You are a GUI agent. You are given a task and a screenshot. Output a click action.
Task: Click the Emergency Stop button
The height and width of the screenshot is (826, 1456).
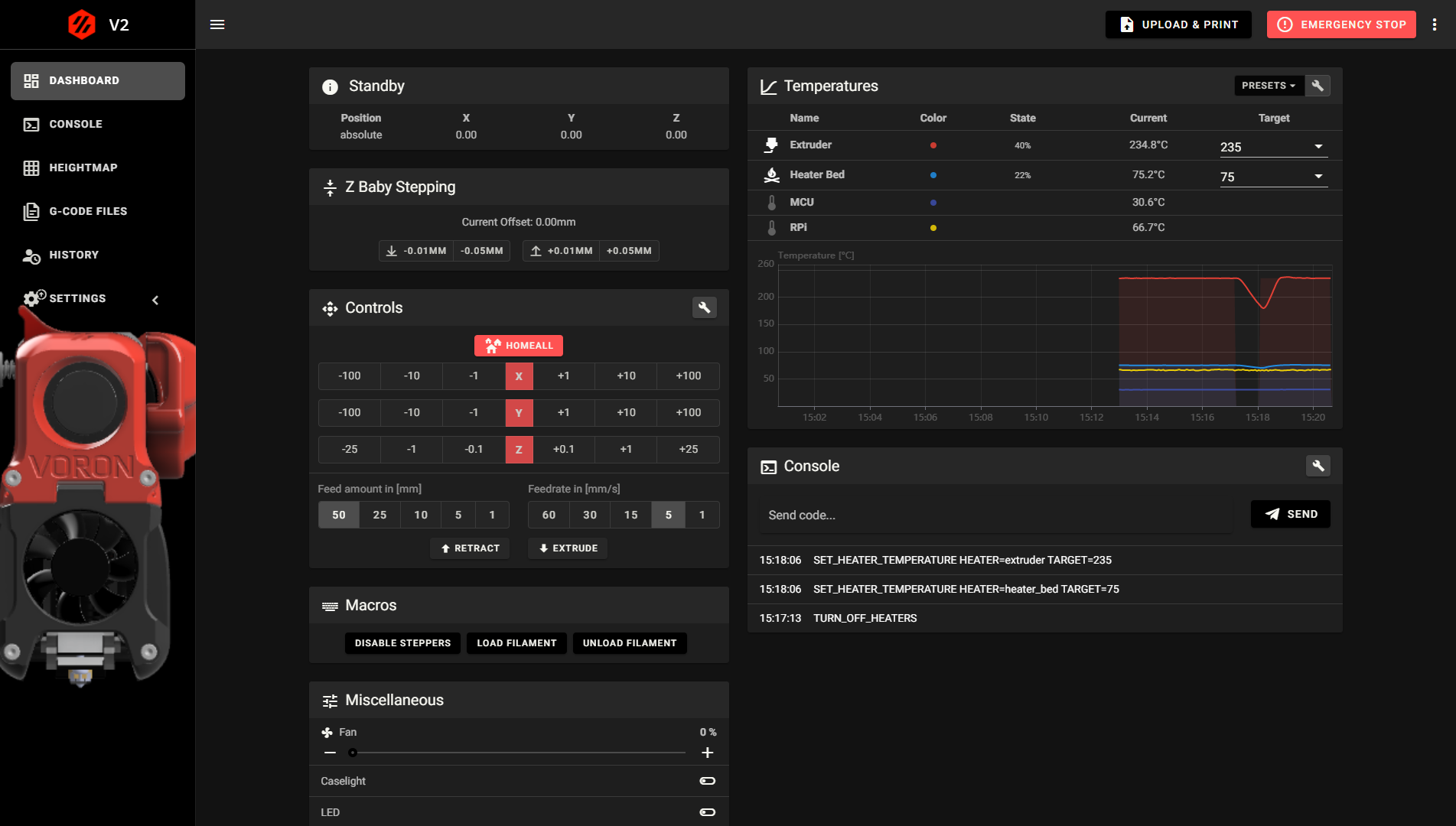1341,24
